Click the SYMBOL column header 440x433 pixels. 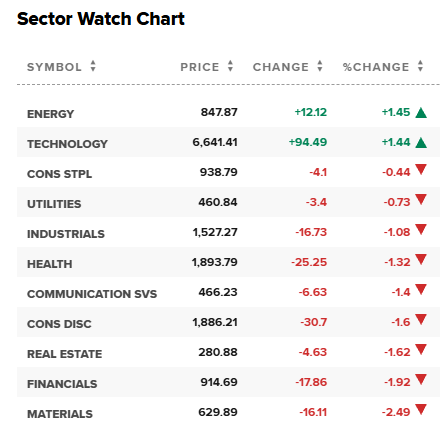pyautogui.click(x=54, y=67)
